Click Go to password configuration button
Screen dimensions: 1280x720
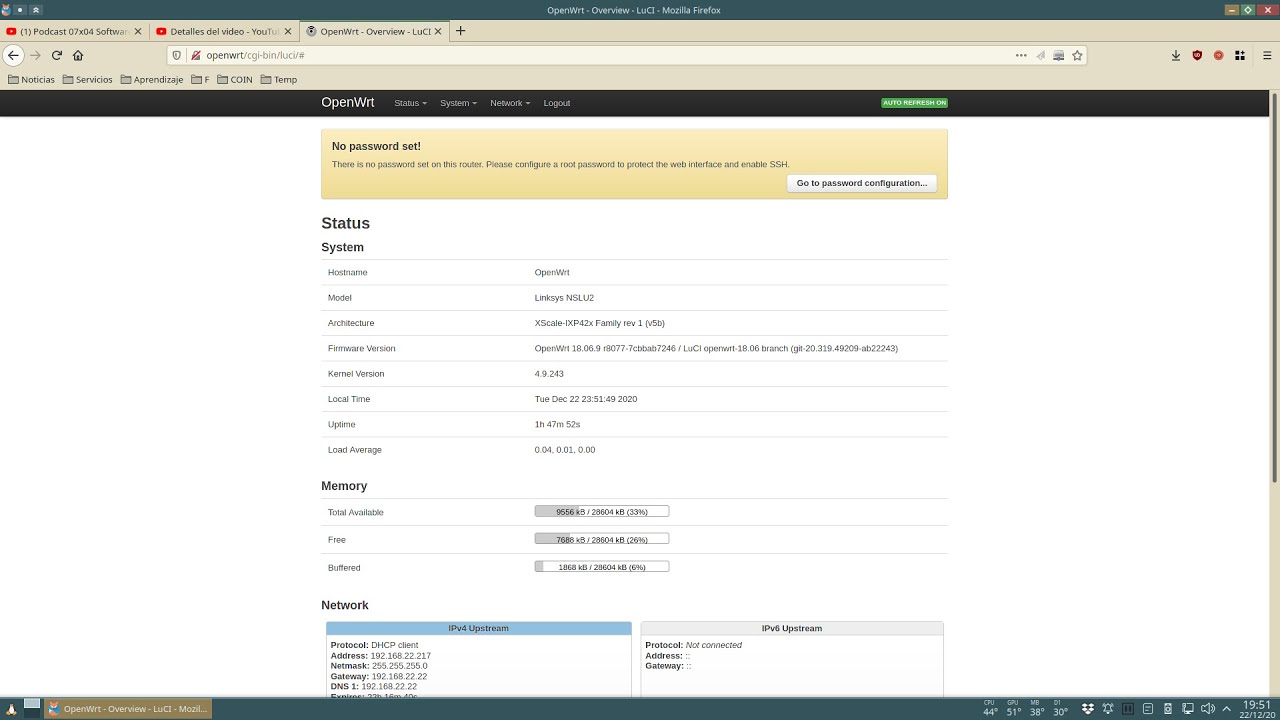point(861,183)
